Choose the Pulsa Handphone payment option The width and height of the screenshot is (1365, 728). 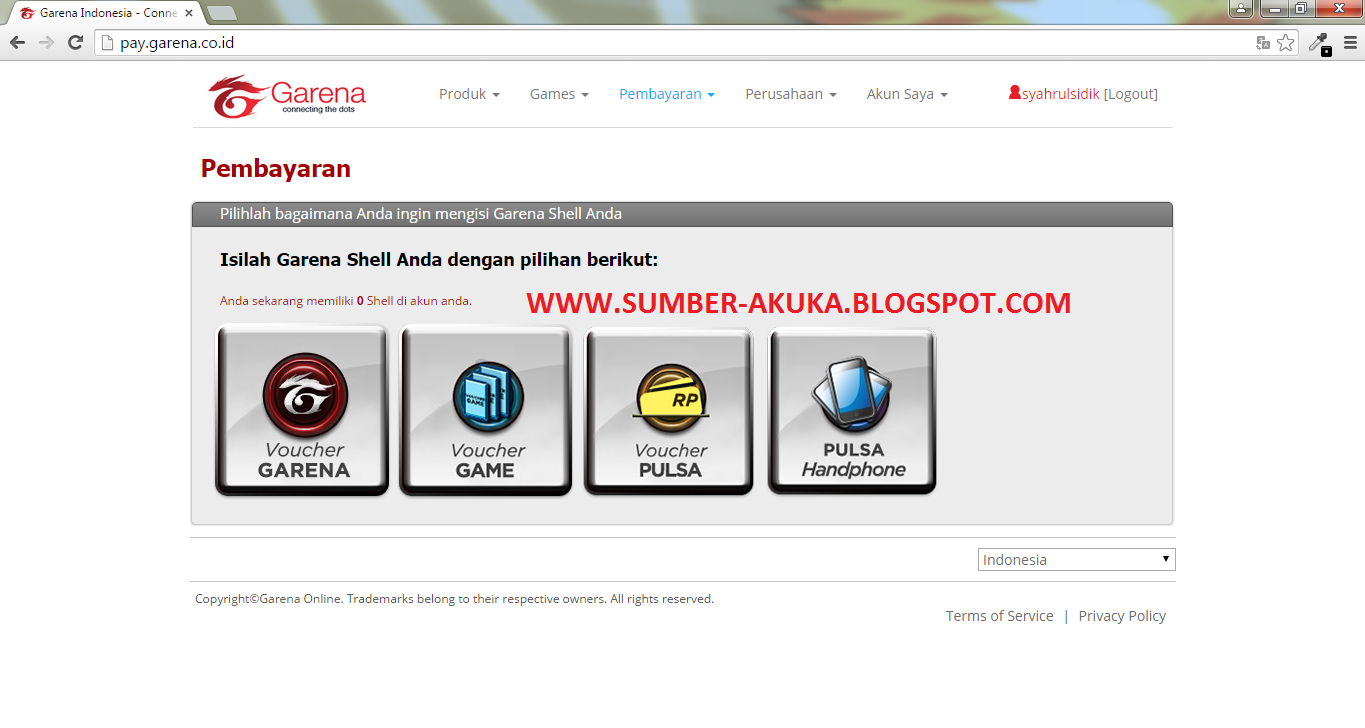click(852, 411)
